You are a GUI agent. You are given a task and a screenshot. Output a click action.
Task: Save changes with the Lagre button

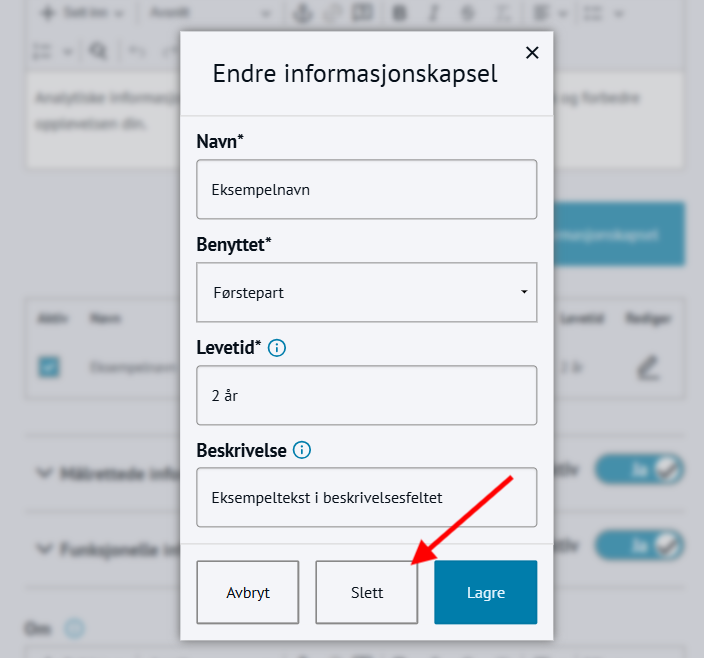(x=485, y=592)
